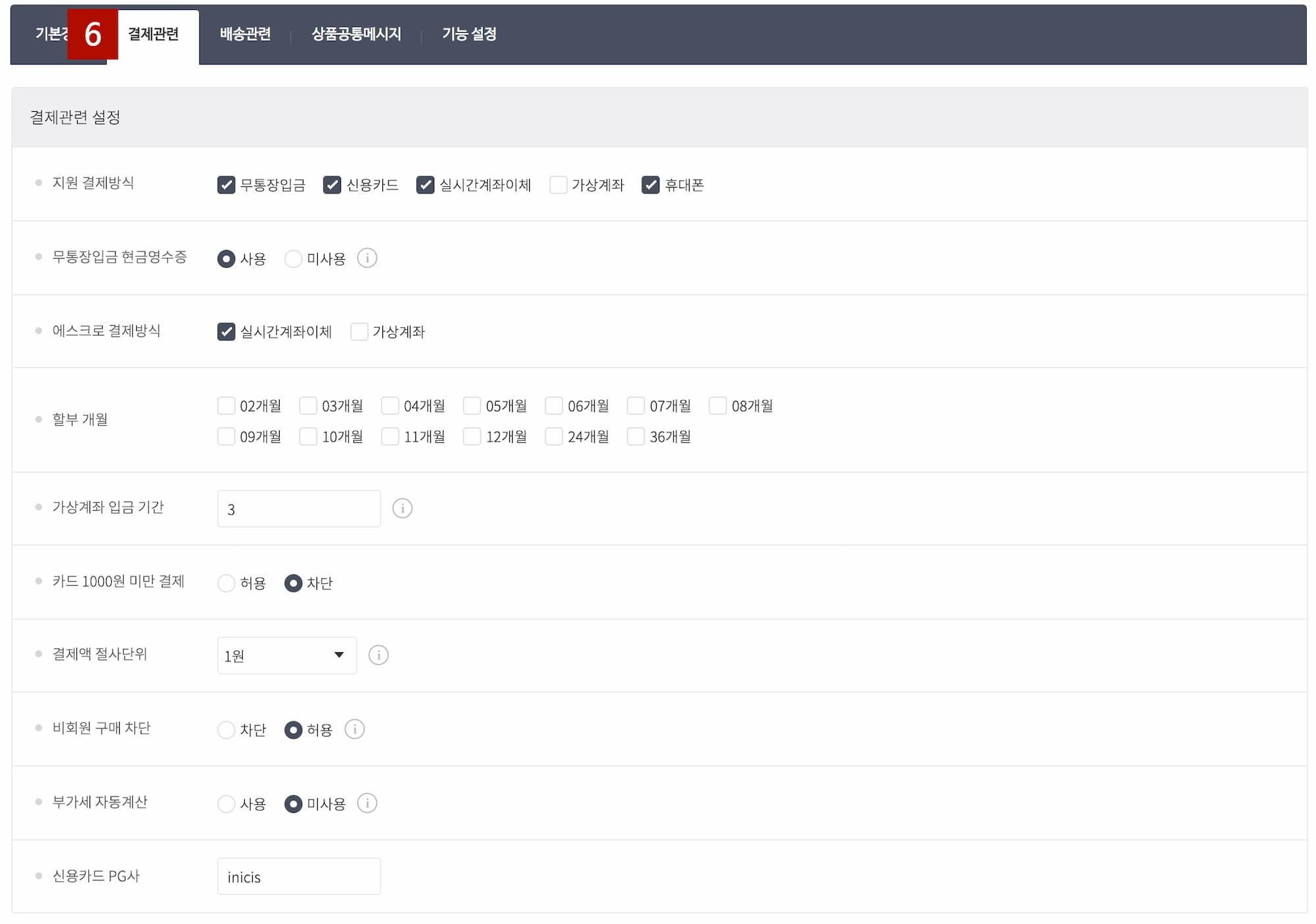
Task: Check 05개월 installment option
Action: tap(472, 405)
